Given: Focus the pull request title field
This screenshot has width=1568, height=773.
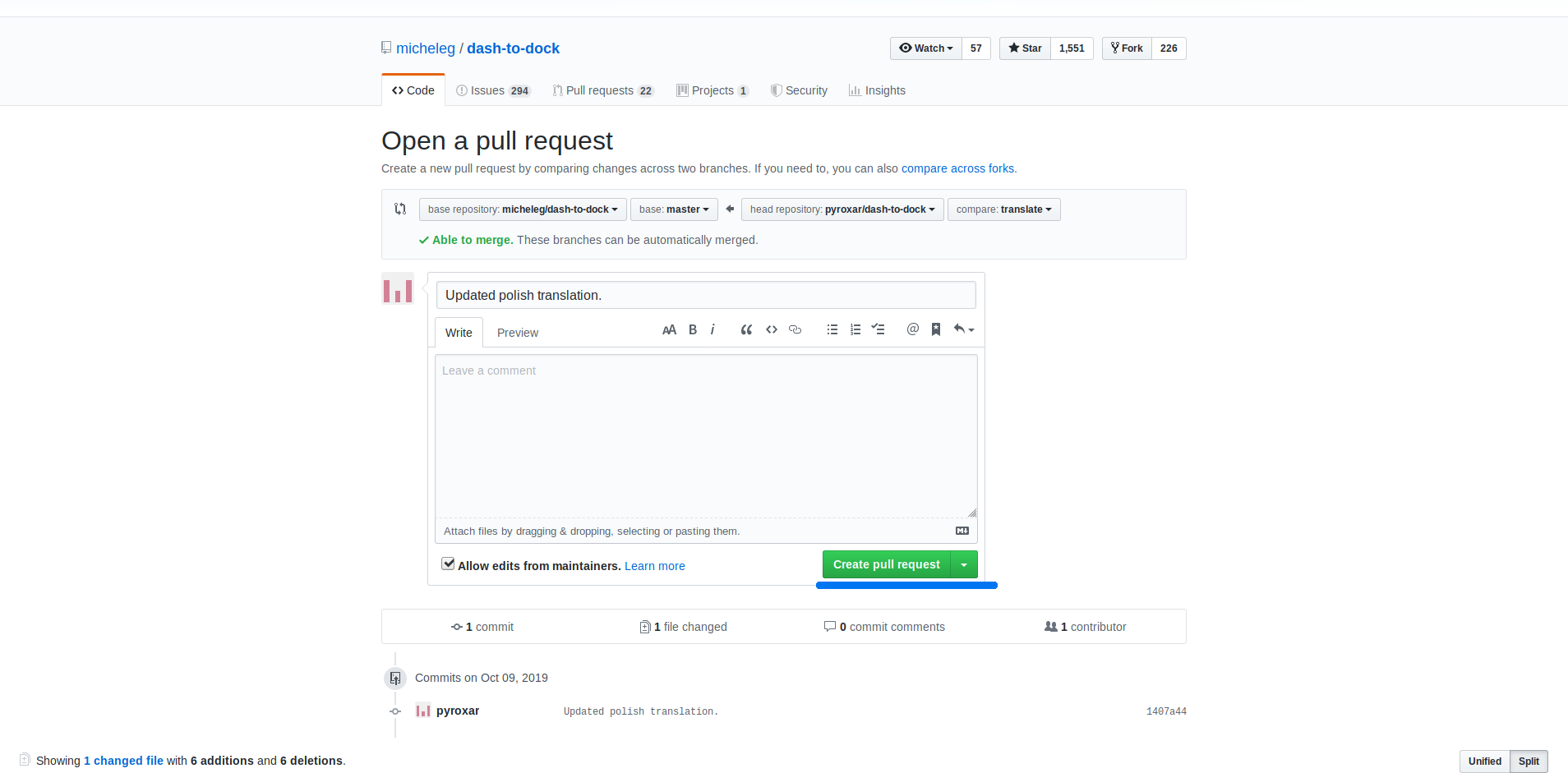Looking at the screenshot, I should 706,295.
